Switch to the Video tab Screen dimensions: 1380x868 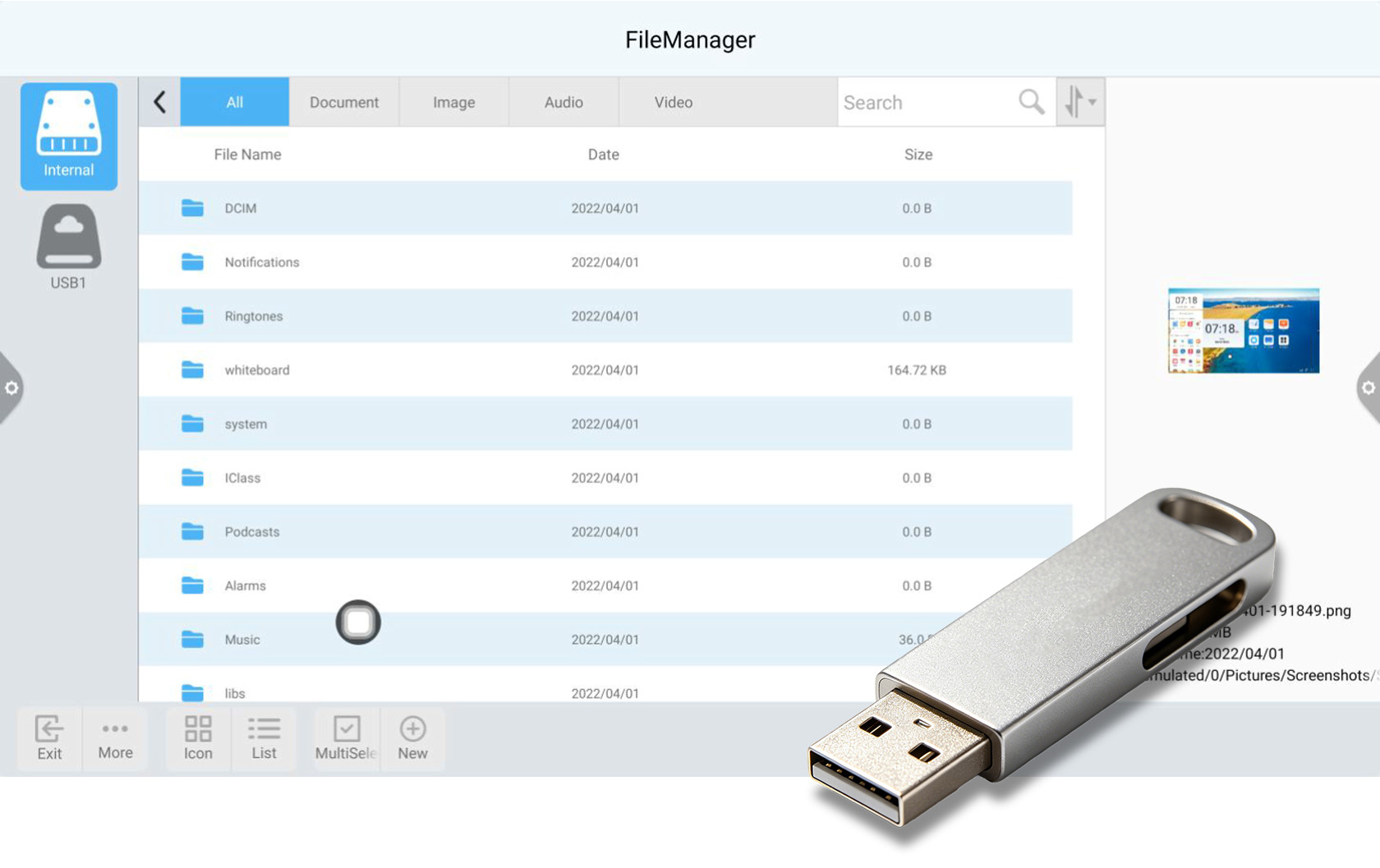click(x=674, y=102)
